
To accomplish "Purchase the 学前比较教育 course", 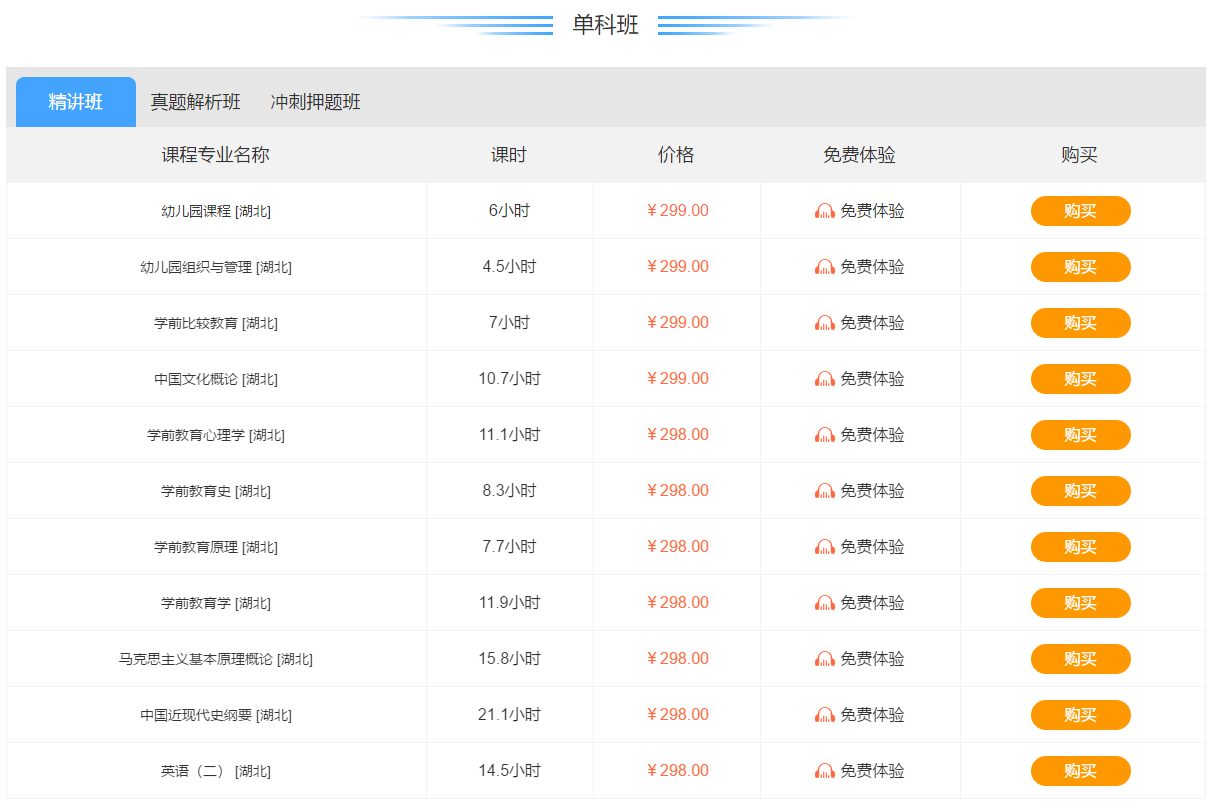I will pos(1081,323).
